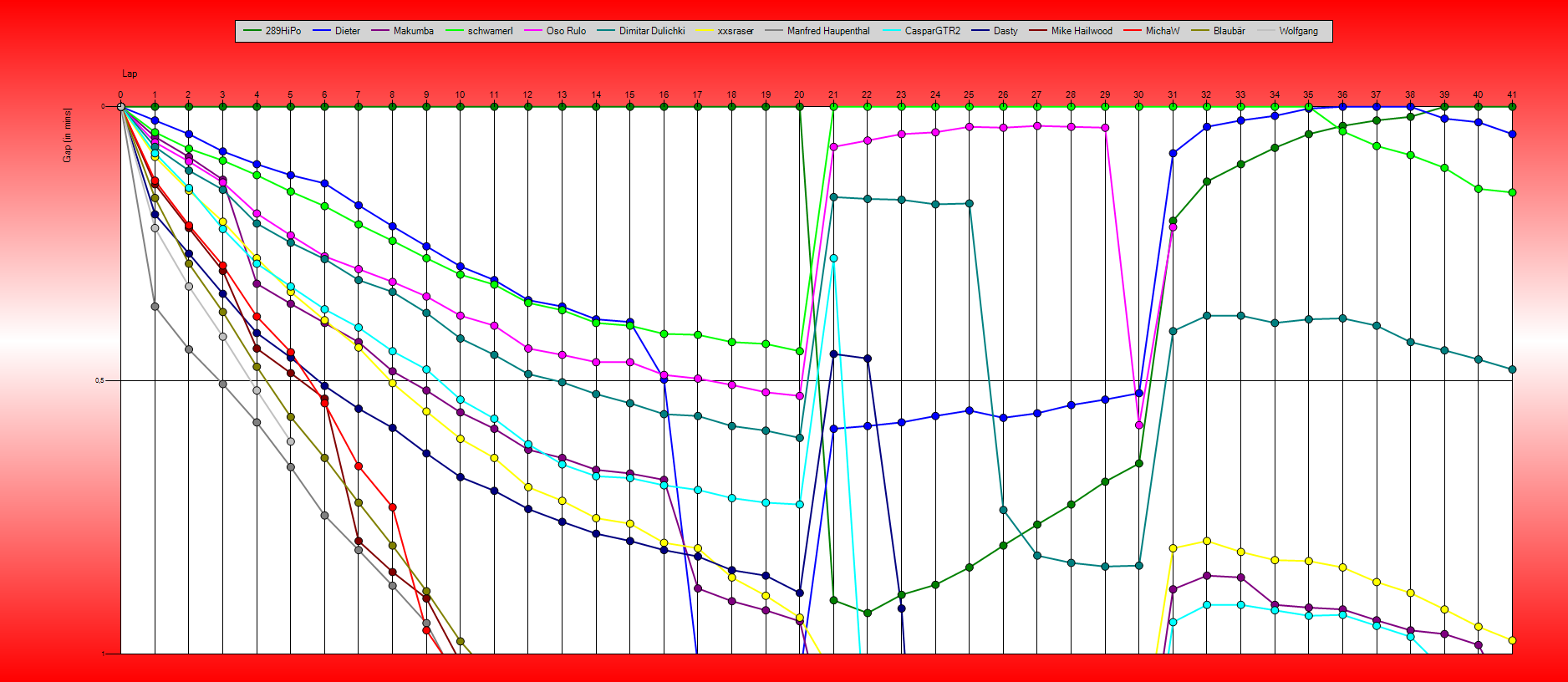Click lap number 16 label
This screenshot has height=682, width=1568.
pos(664,94)
